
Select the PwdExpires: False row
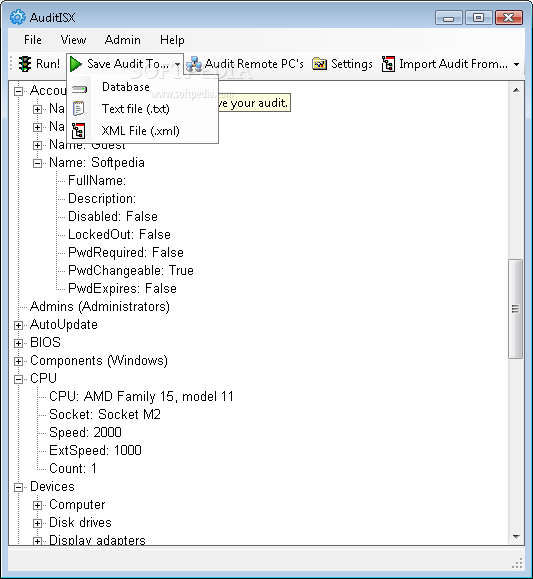click(x=122, y=288)
